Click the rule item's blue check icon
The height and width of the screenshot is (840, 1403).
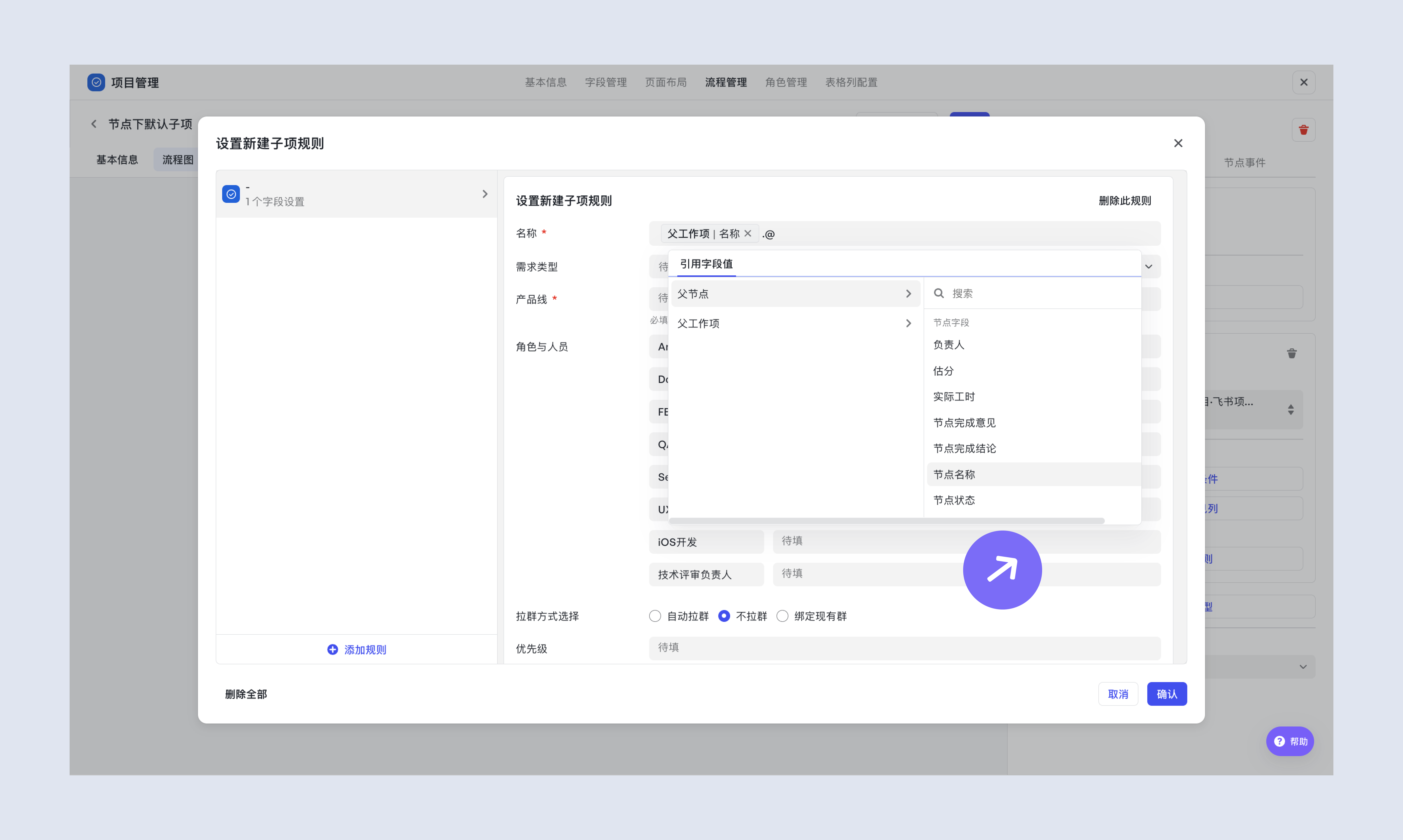coord(231,194)
